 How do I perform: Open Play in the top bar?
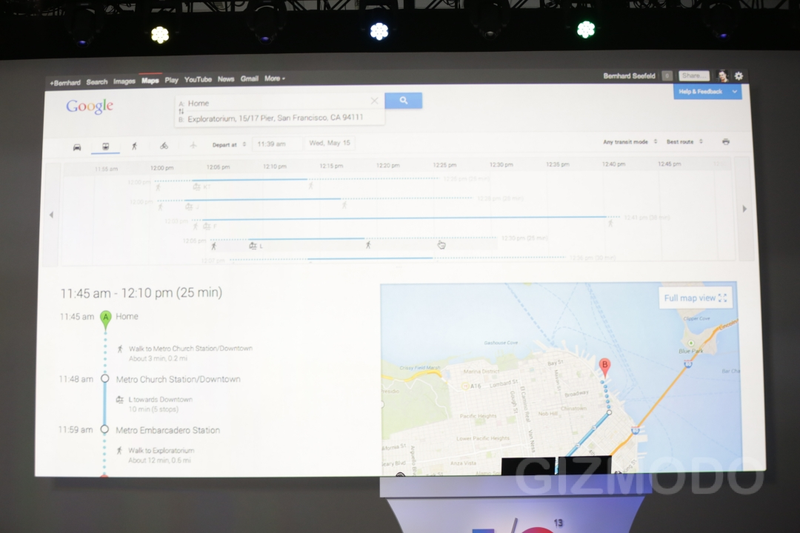[x=171, y=80]
